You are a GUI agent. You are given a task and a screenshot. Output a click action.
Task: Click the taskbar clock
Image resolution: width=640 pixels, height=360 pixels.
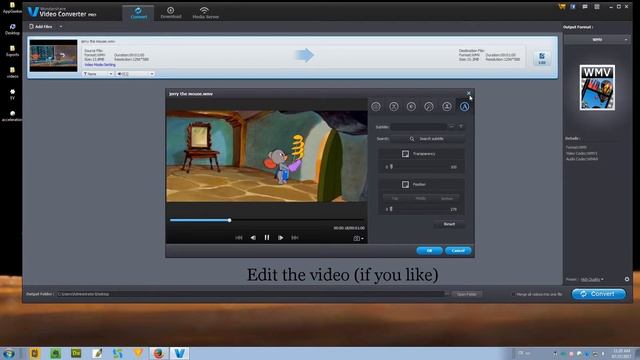[x=621, y=353]
